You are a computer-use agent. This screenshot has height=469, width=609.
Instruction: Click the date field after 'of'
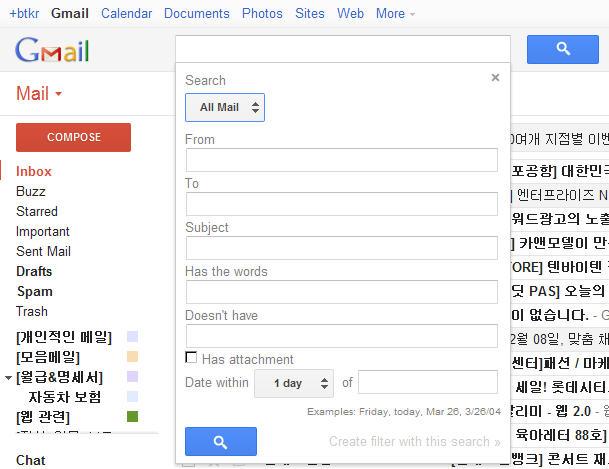(428, 382)
